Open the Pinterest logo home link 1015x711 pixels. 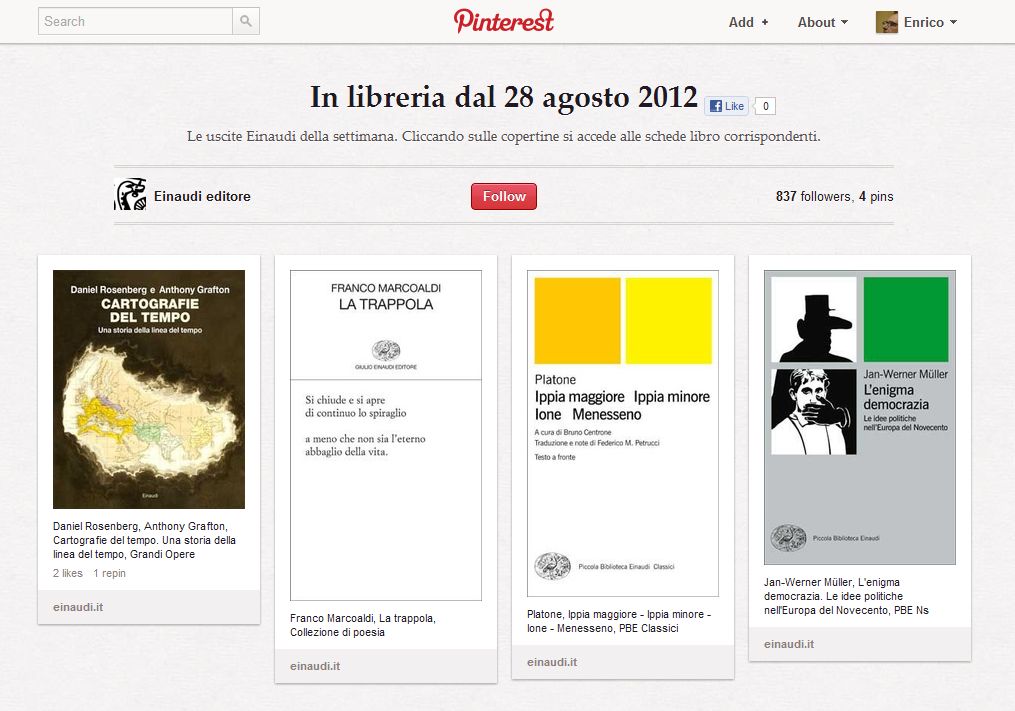point(504,21)
